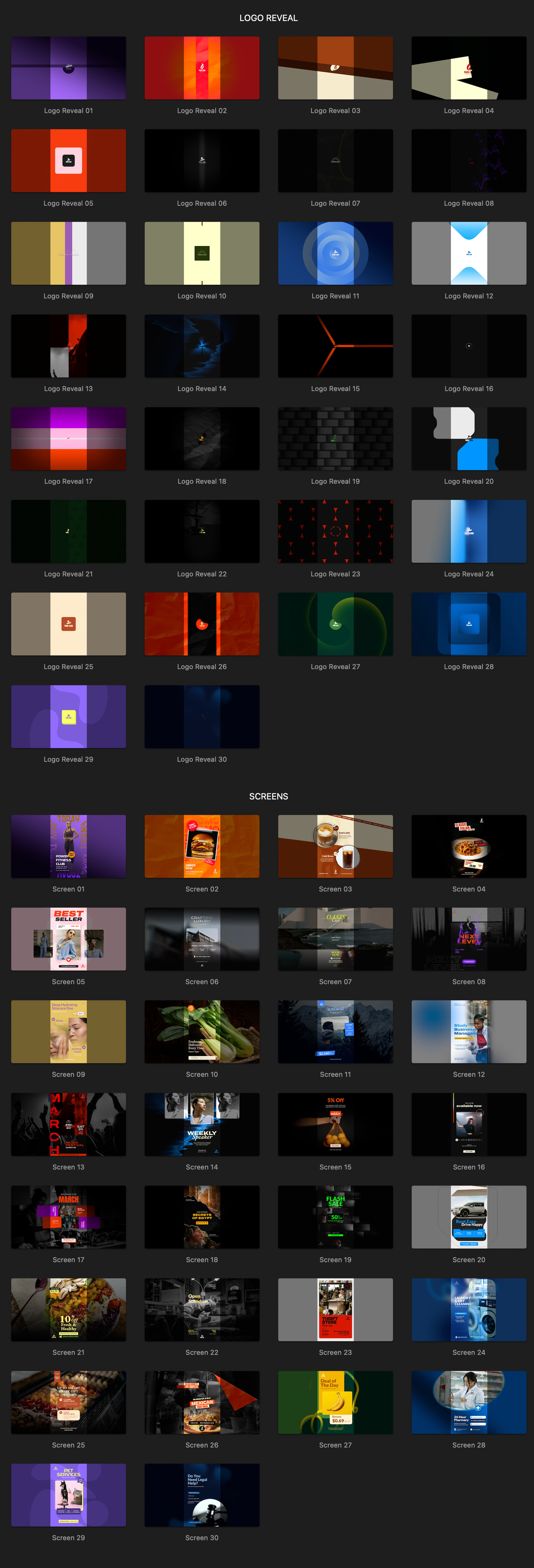The image size is (534, 1568).
Task: Open Screen 12 business management thumbnail
Action: (x=469, y=1032)
